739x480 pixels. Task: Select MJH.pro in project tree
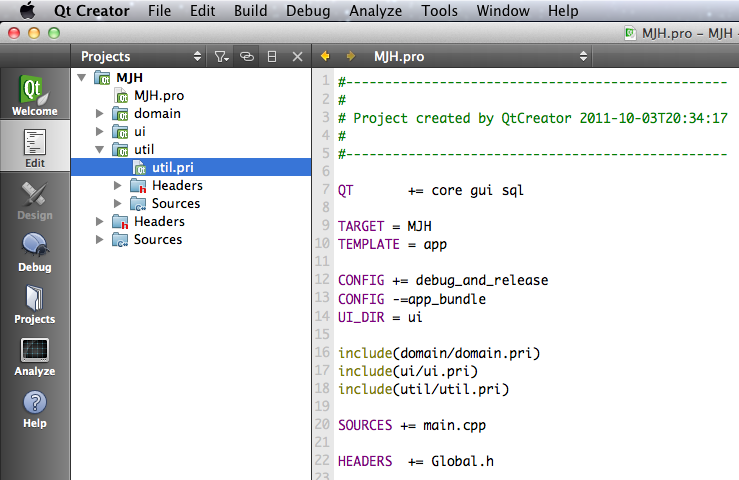159,96
